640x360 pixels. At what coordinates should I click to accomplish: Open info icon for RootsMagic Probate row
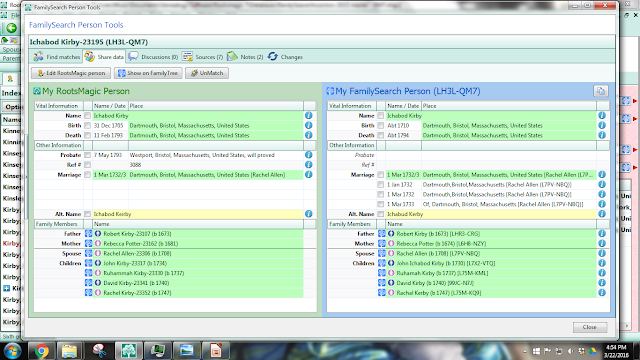coord(309,155)
